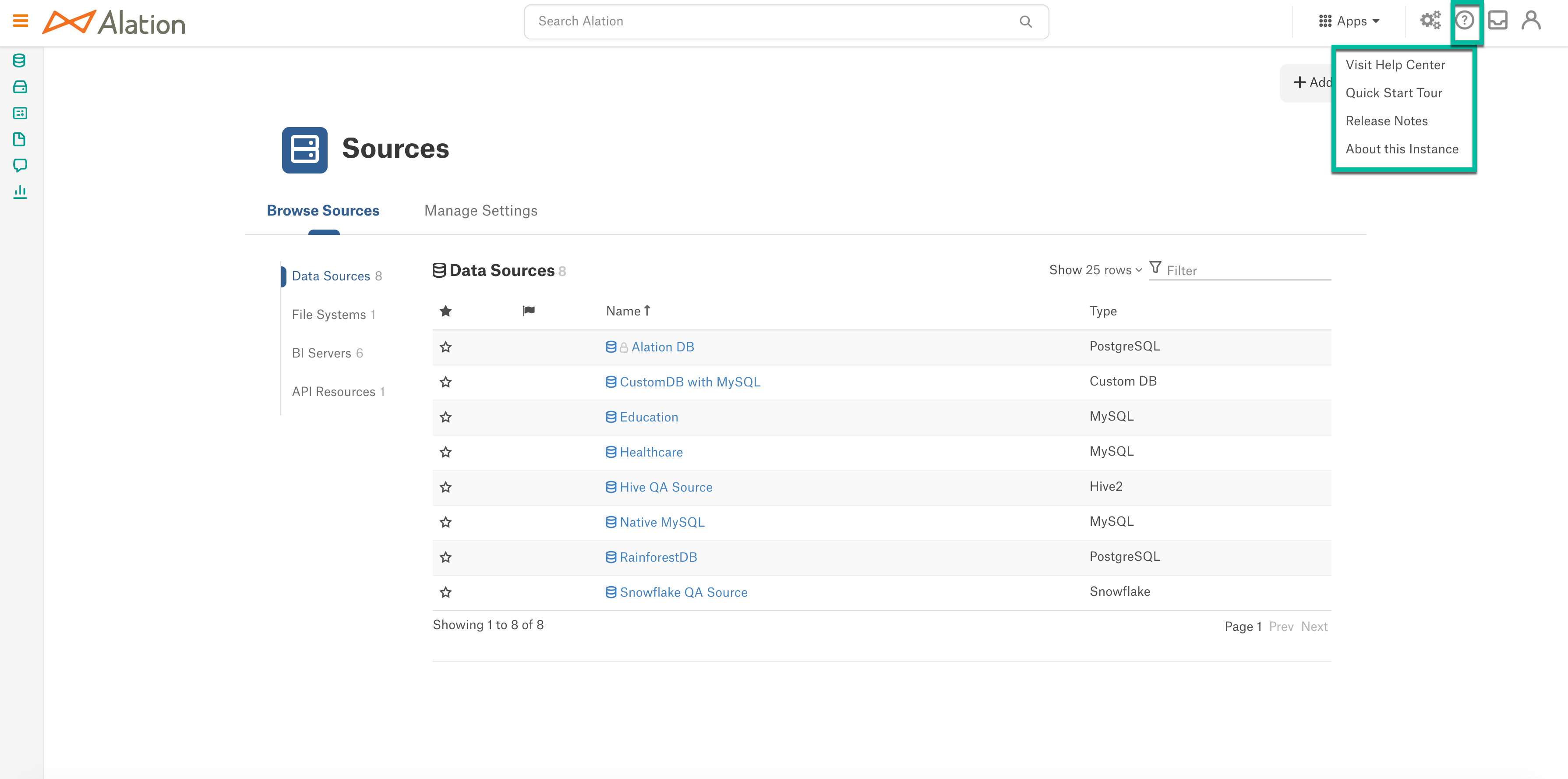The width and height of the screenshot is (1568, 779).
Task: Select About this Instance
Action: click(x=1401, y=149)
